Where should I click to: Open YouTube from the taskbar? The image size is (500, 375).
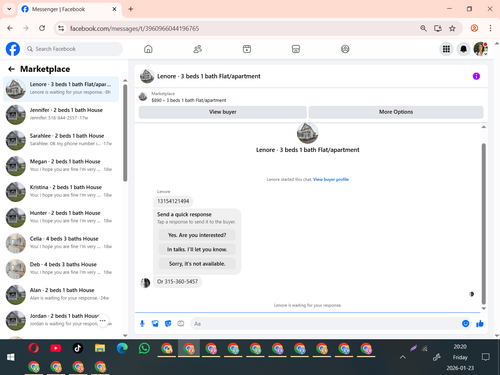56,348
